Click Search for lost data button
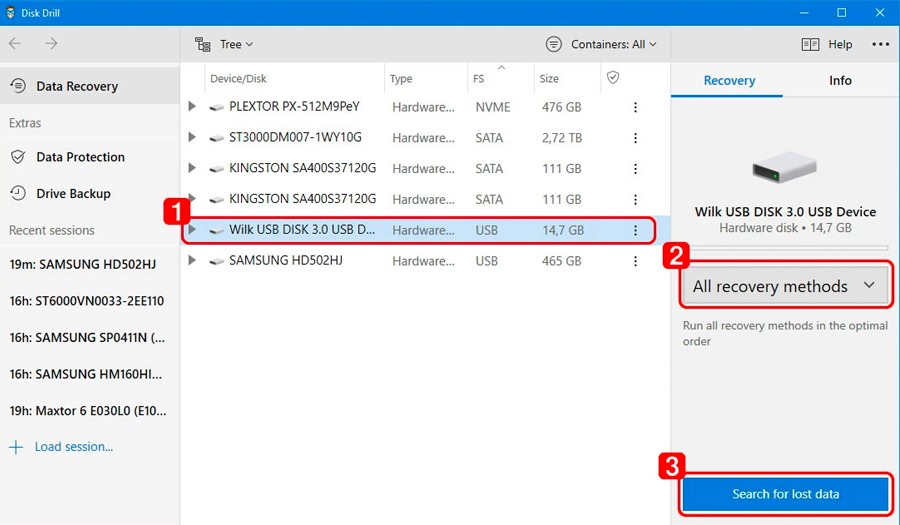The height and width of the screenshot is (525, 900). click(785, 494)
